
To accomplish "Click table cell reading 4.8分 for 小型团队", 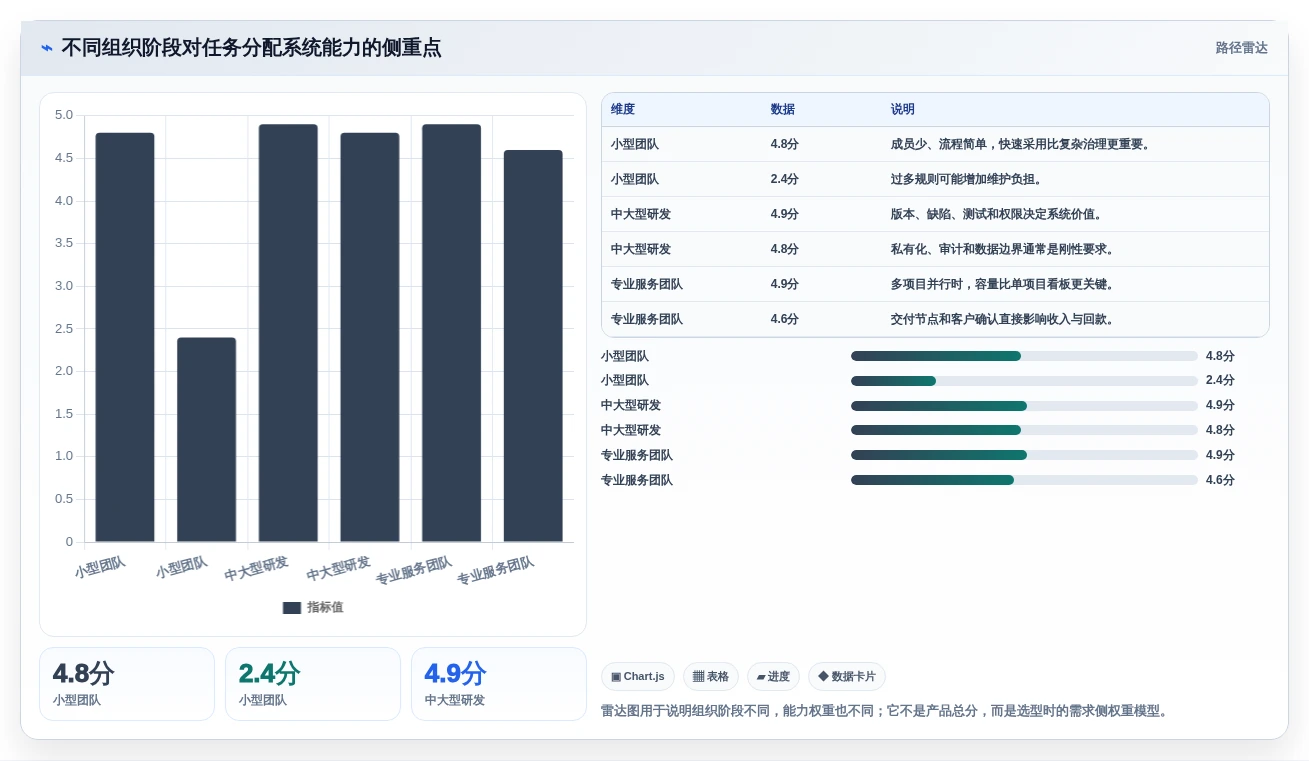I will pyautogui.click(x=785, y=144).
